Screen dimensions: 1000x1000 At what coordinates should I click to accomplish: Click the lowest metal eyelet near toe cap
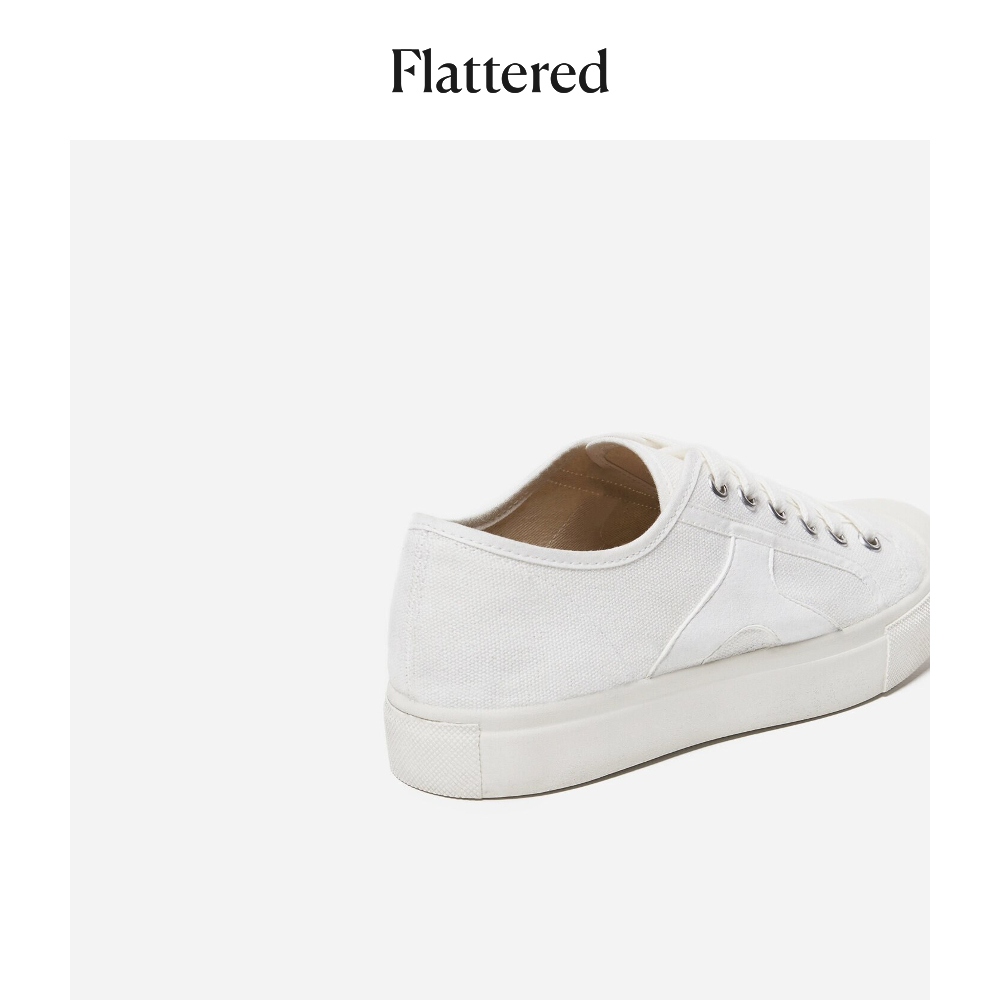(x=872, y=543)
